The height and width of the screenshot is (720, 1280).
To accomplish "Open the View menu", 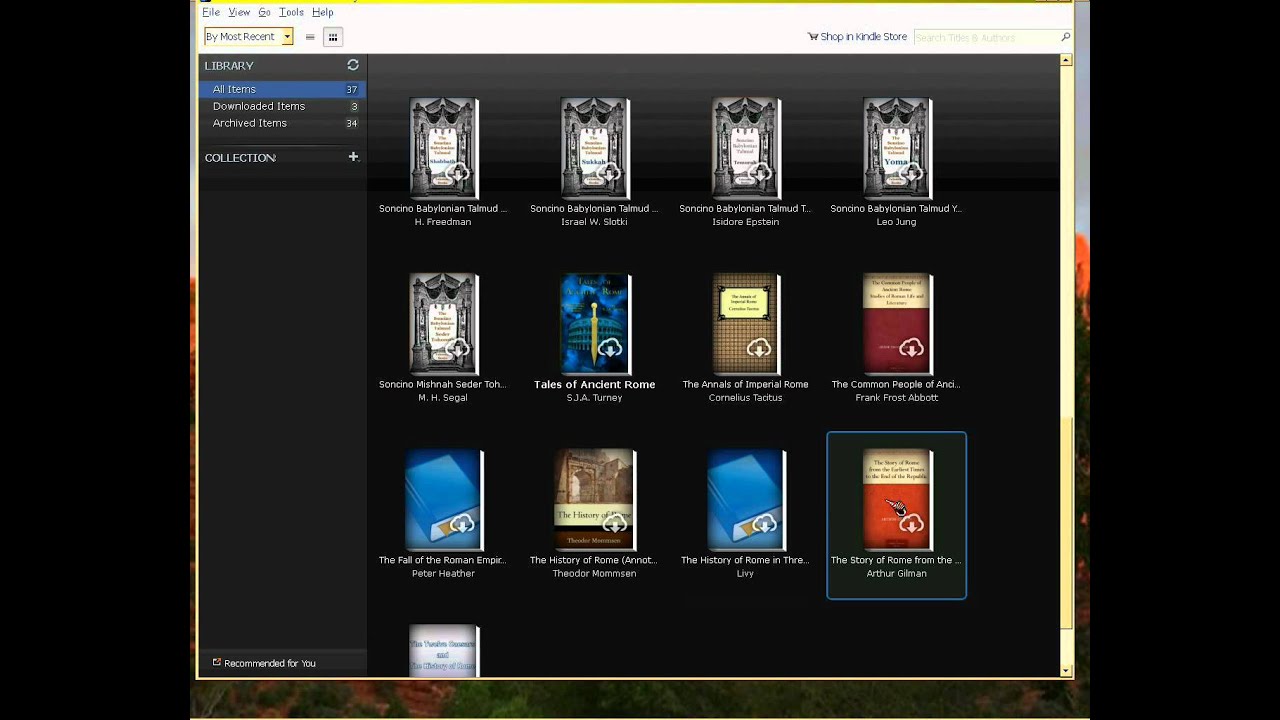I will click(239, 12).
